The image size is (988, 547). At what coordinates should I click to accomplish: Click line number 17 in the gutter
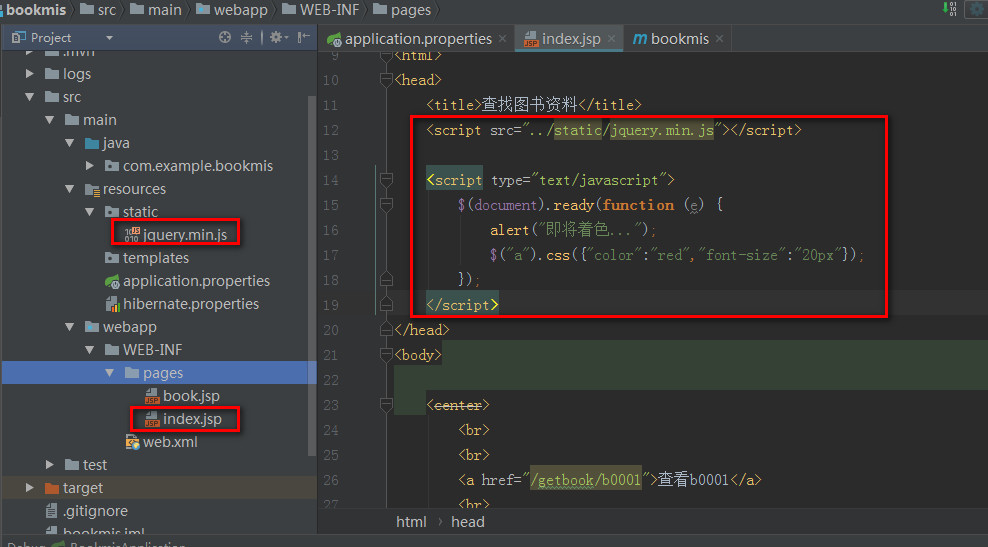(331, 255)
